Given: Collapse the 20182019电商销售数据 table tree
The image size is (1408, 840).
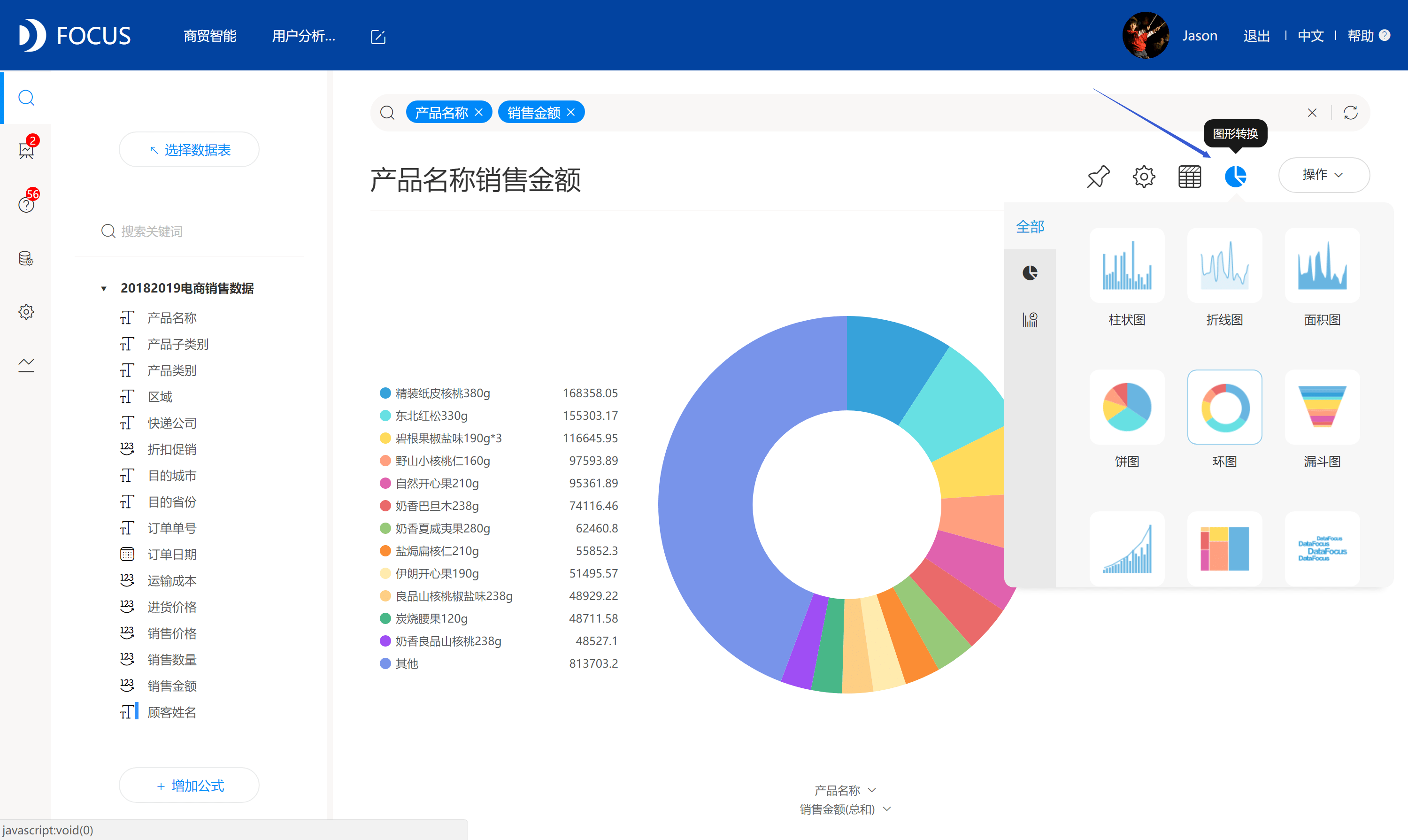Looking at the screenshot, I should (104, 288).
